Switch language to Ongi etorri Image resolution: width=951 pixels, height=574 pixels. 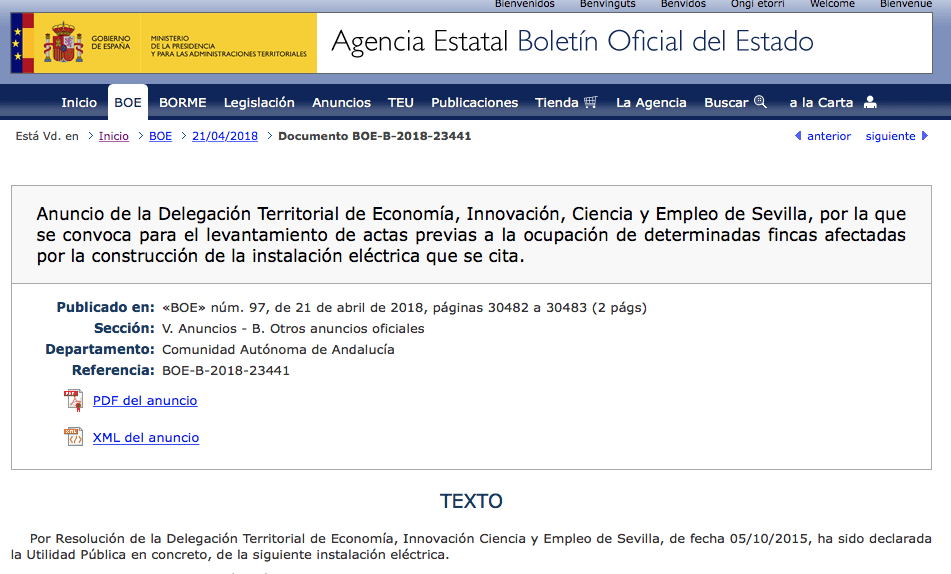(x=758, y=4)
